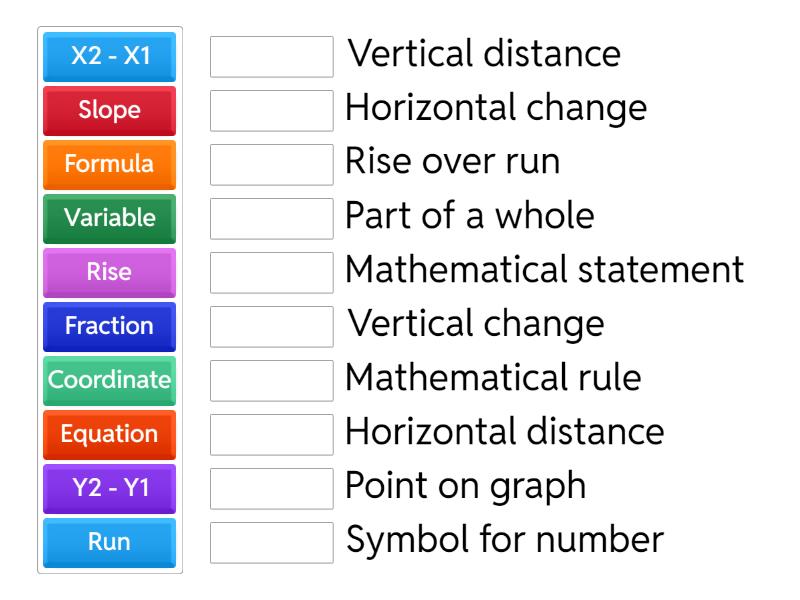Select the red-orange 'Equation' tile
This screenshot has width=800, height=600.
click(110, 435)
